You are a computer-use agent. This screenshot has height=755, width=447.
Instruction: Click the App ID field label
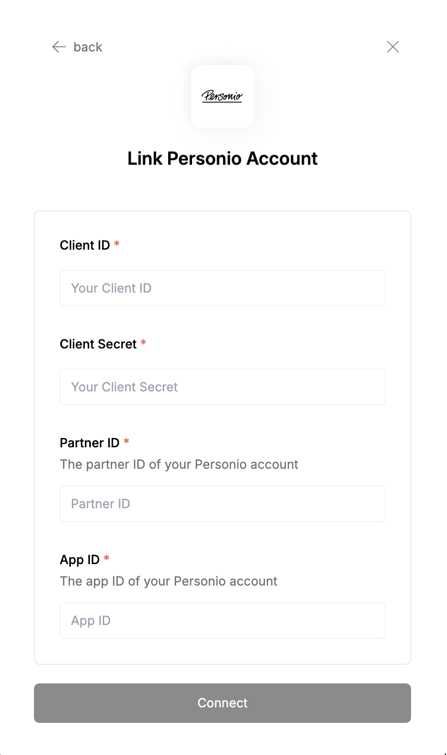click(79, 560)
